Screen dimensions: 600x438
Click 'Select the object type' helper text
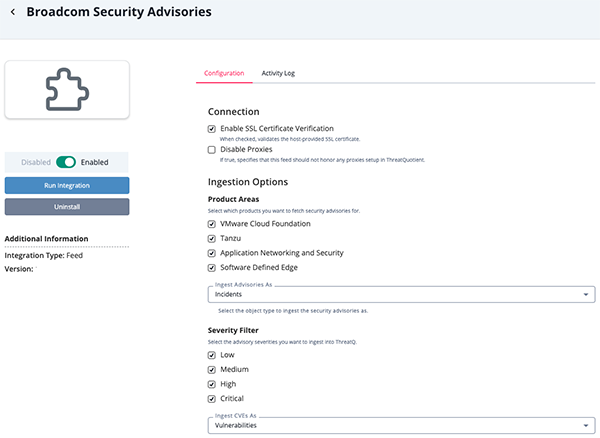(293, 311)
